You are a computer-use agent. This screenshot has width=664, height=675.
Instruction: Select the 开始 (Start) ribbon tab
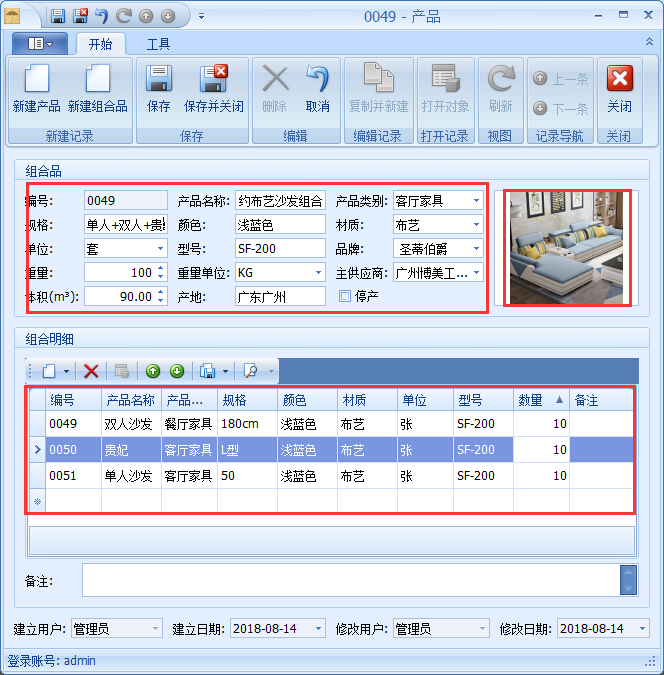[x=100, y=44]
